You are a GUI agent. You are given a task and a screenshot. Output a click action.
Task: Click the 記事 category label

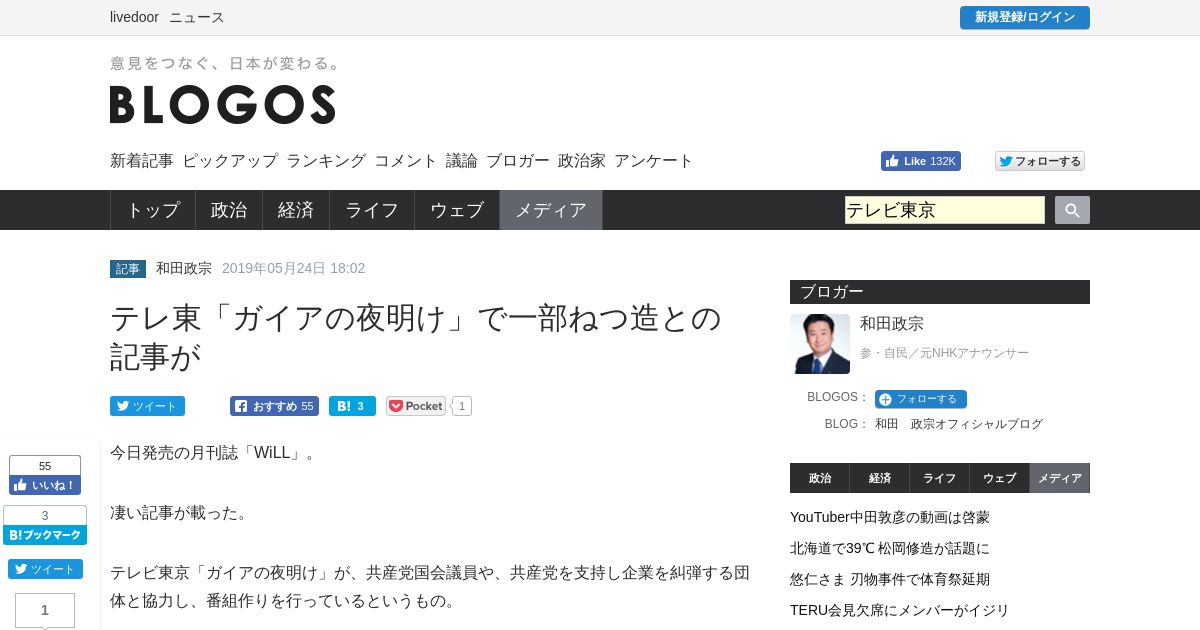click(128, 269)
